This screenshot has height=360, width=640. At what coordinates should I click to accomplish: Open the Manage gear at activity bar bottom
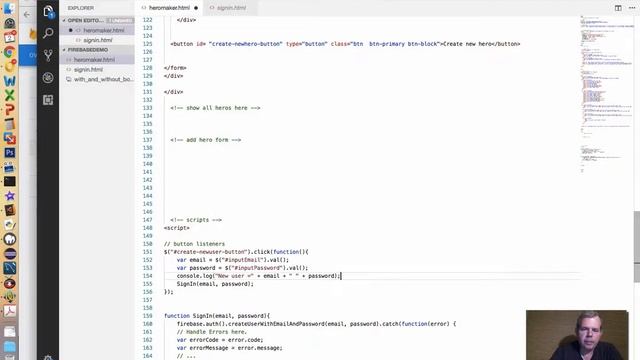click(48, 358)
